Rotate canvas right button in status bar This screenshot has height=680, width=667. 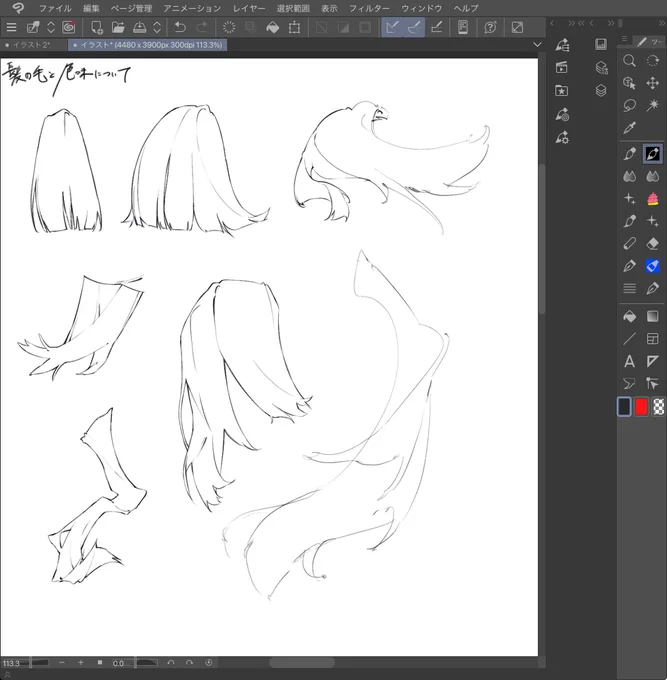(190, 663)
